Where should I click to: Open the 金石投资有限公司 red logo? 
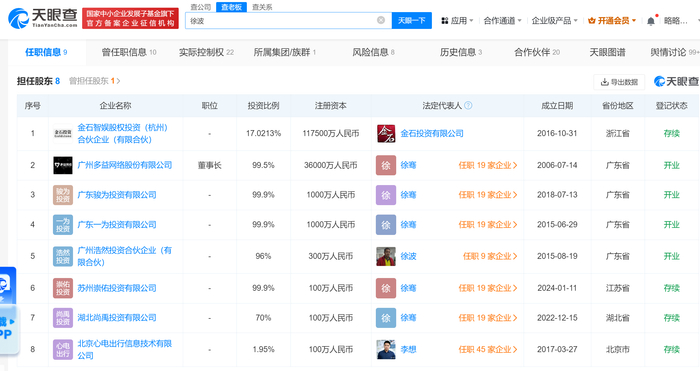386,133
